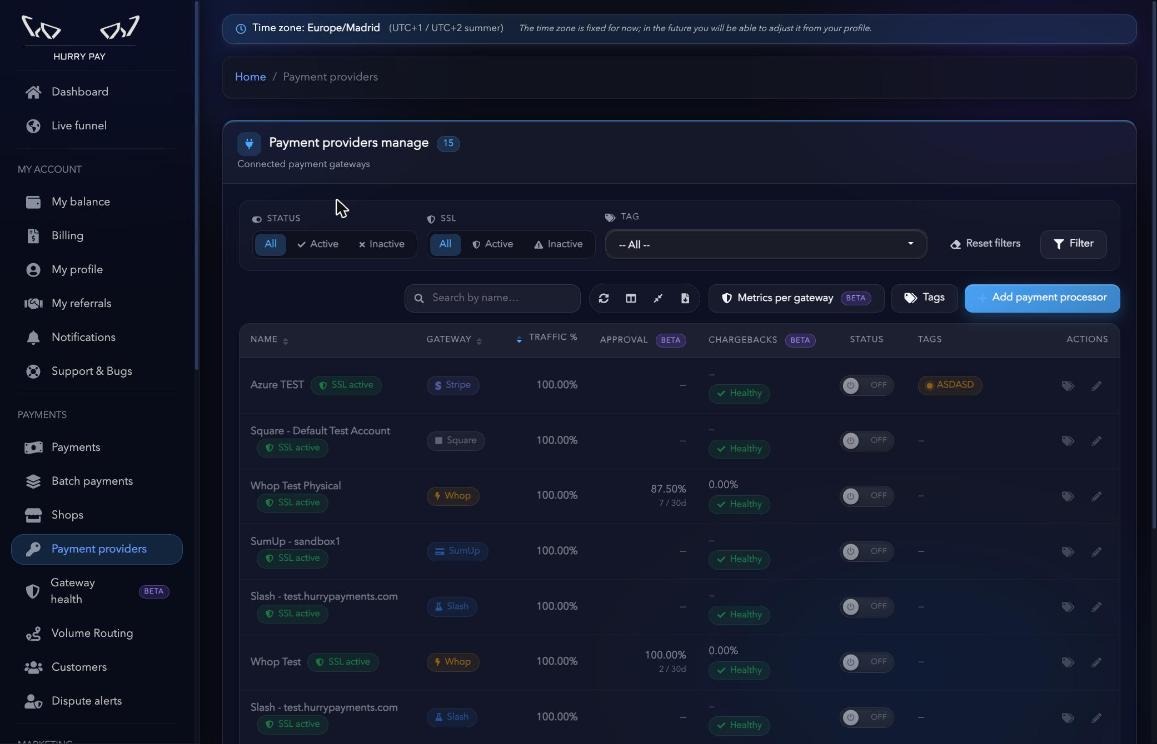Viewport: 1157px width, 744px height.
Task: Turn on Whop Test Physical status switch
Action: [x=866, y=496]
